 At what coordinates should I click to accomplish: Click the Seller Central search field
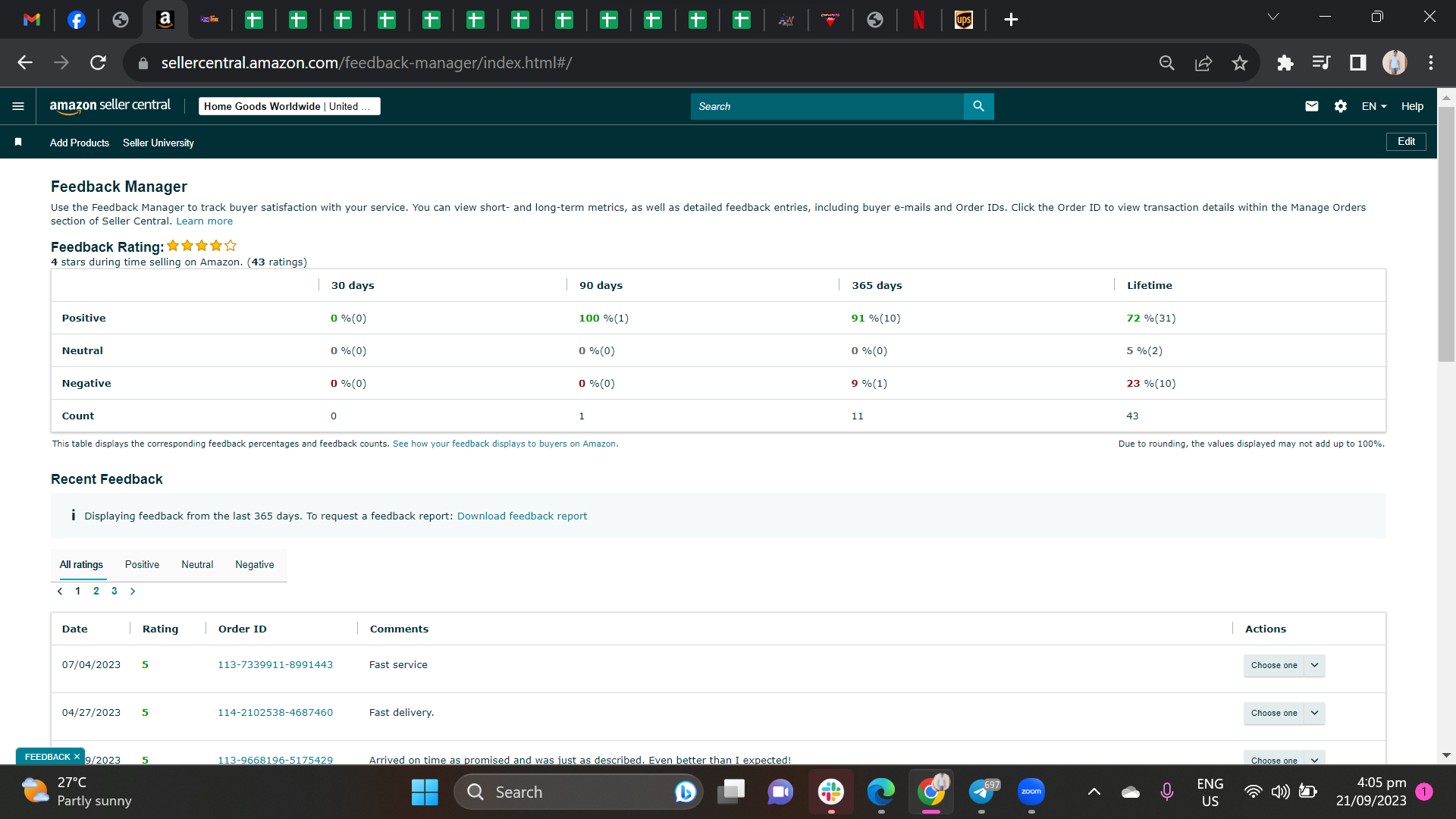pyautogui.click(x=827, y=106)
